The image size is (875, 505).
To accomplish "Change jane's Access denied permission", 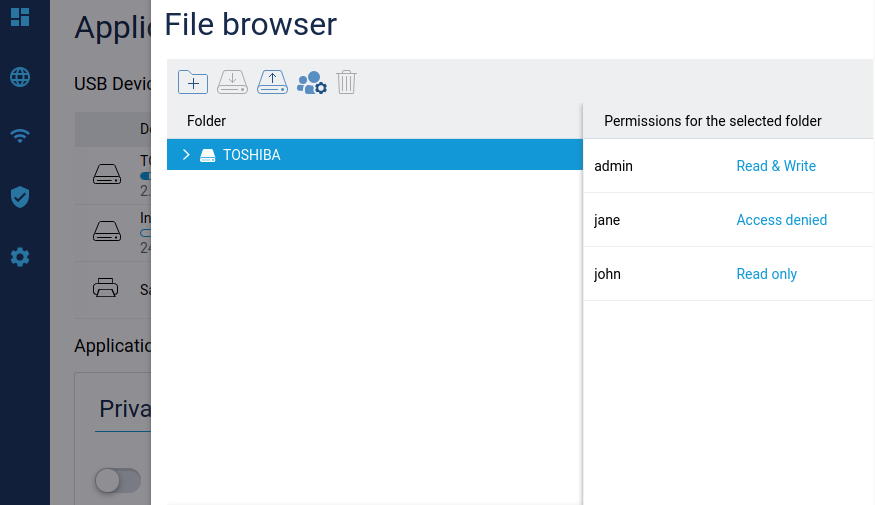I will [781, 220].
